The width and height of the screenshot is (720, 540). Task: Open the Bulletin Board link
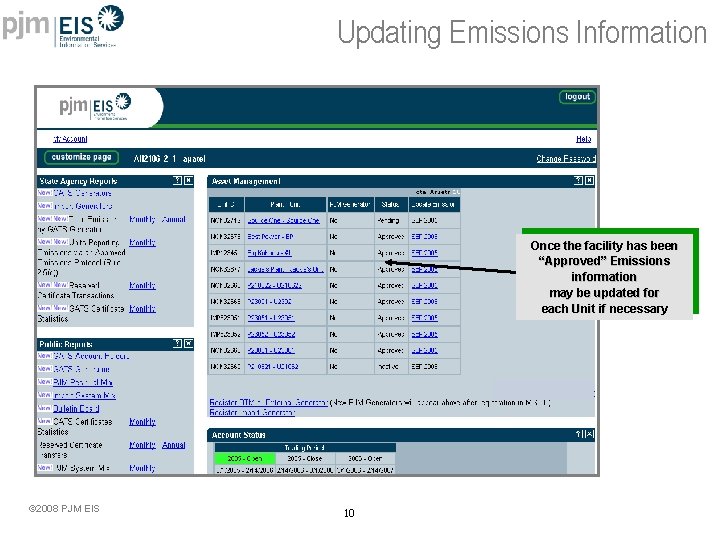point(76,408)
